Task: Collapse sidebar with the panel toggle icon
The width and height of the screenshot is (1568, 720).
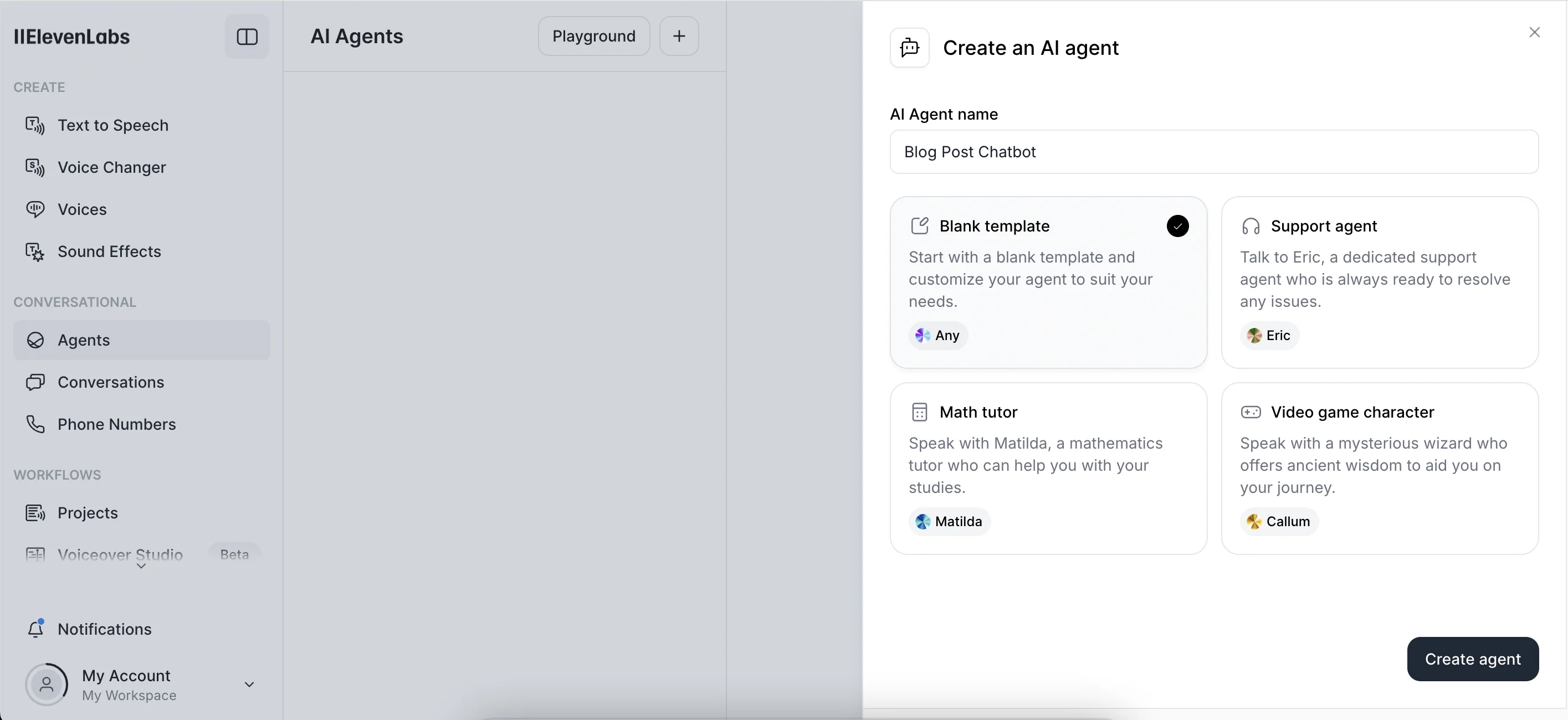Action: pyautogui.click(x=247, y=37)
